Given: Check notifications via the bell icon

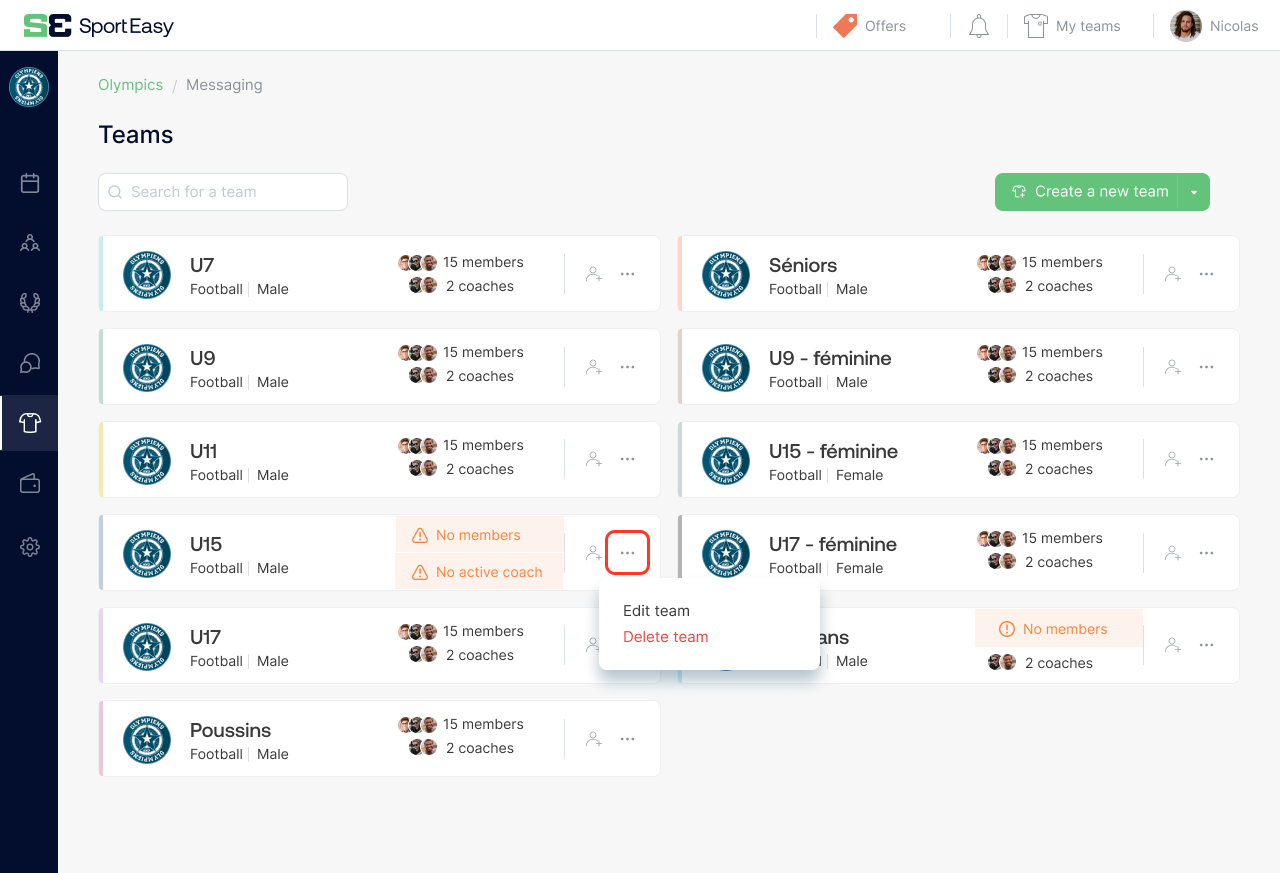Looking at the screenshot, I should point(978,26).
